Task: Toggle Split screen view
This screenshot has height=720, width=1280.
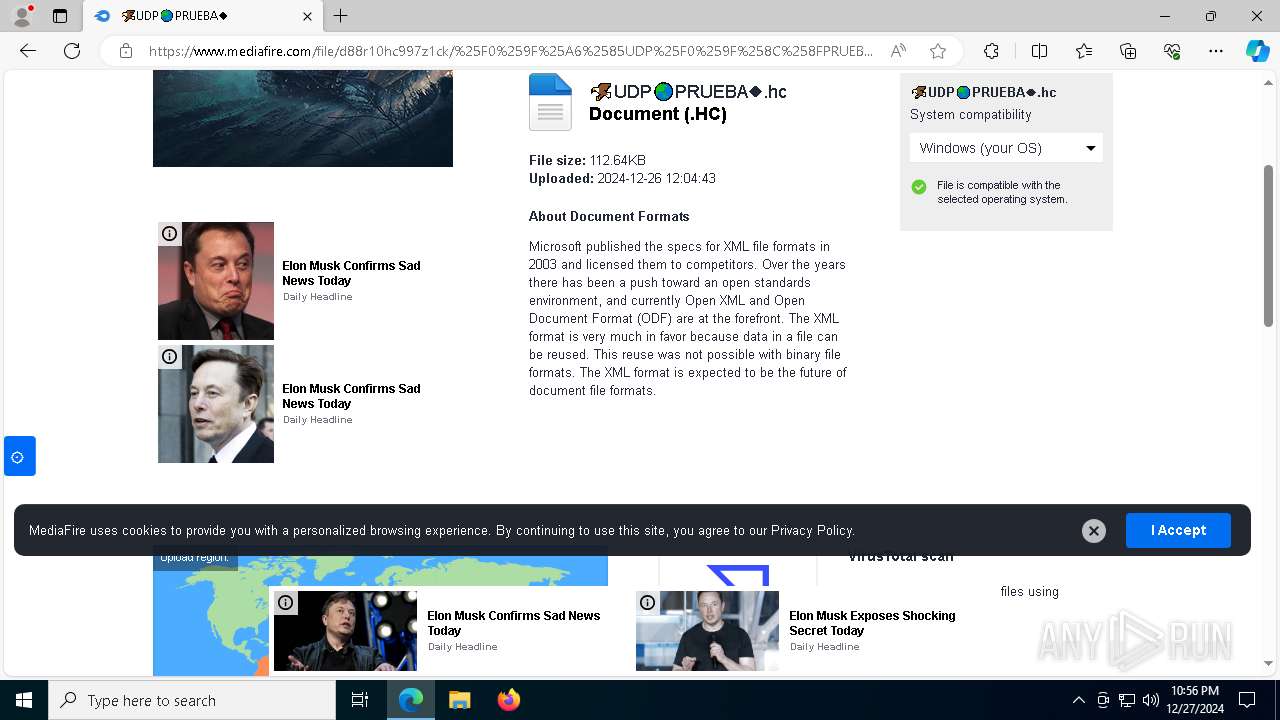Action: click(x=1039, y=51)
